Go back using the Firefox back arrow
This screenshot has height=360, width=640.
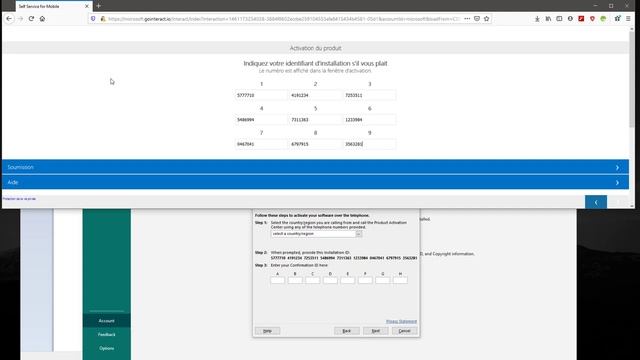pos(9,19)
